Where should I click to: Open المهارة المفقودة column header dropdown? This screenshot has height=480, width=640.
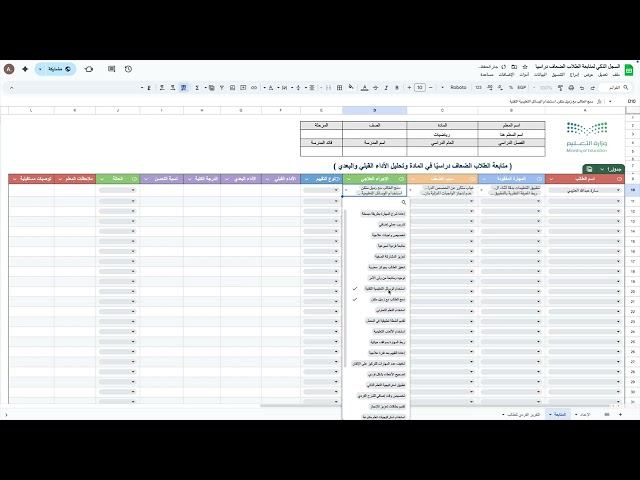[483, 179]
